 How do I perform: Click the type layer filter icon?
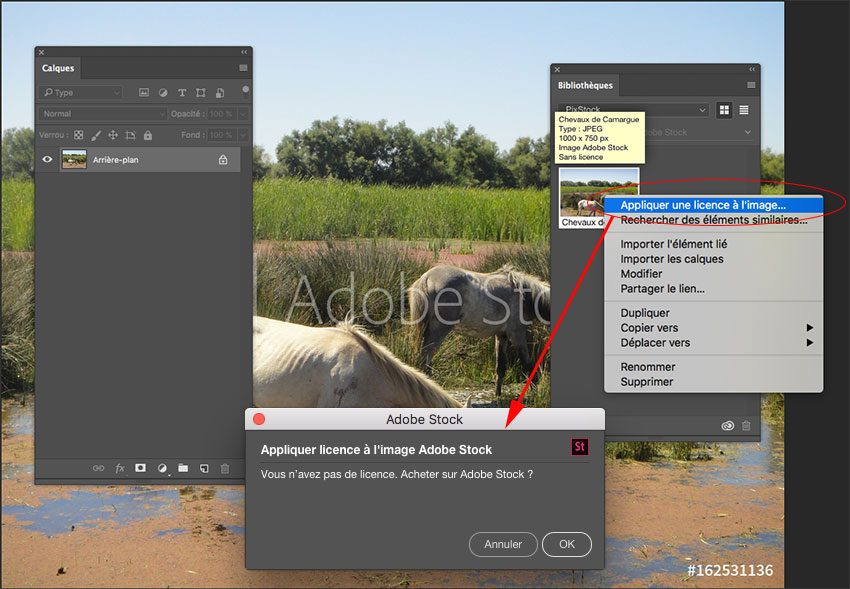[x=182, y=93]
